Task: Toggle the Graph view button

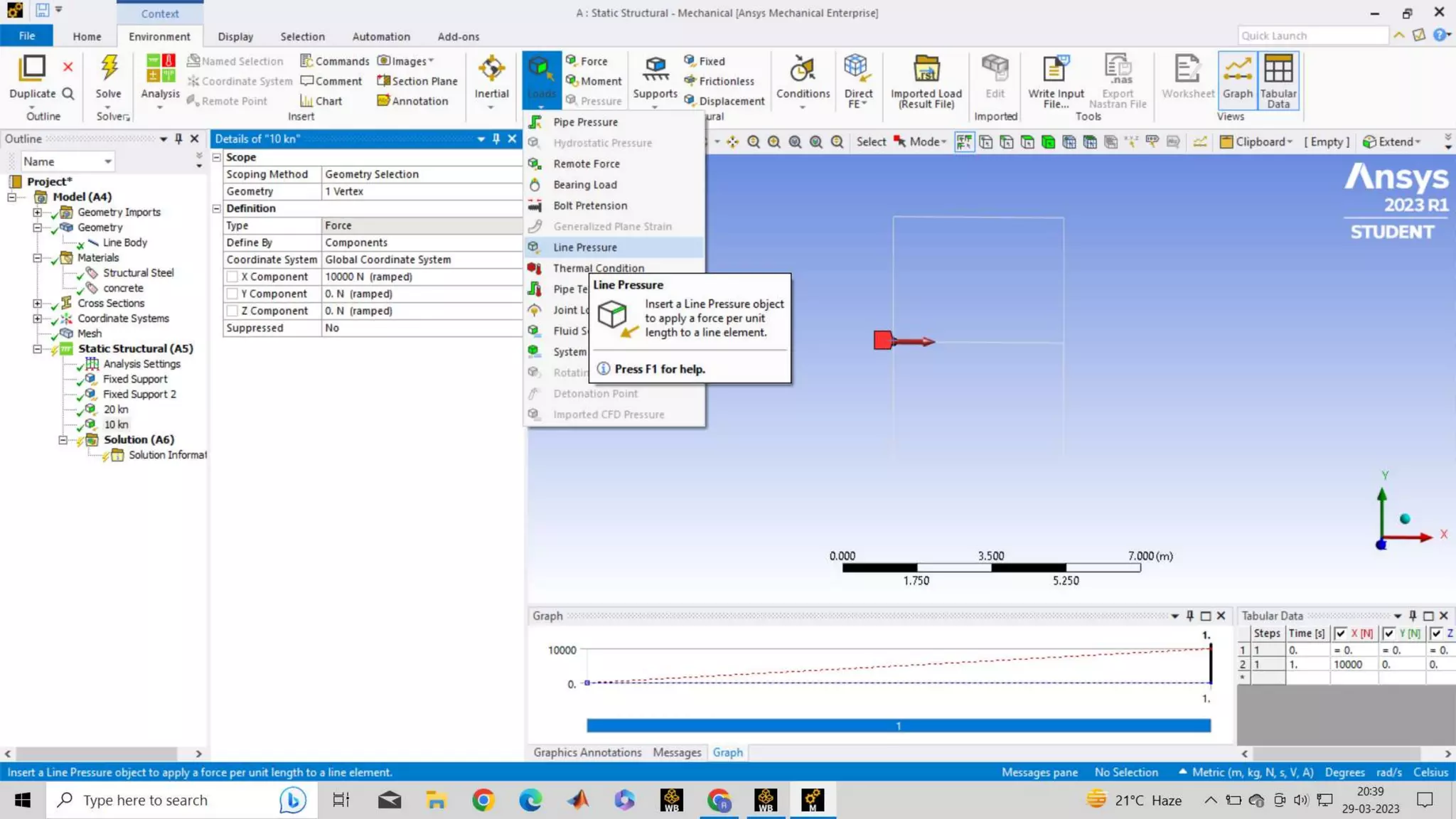Action: tap(1237, 80)
